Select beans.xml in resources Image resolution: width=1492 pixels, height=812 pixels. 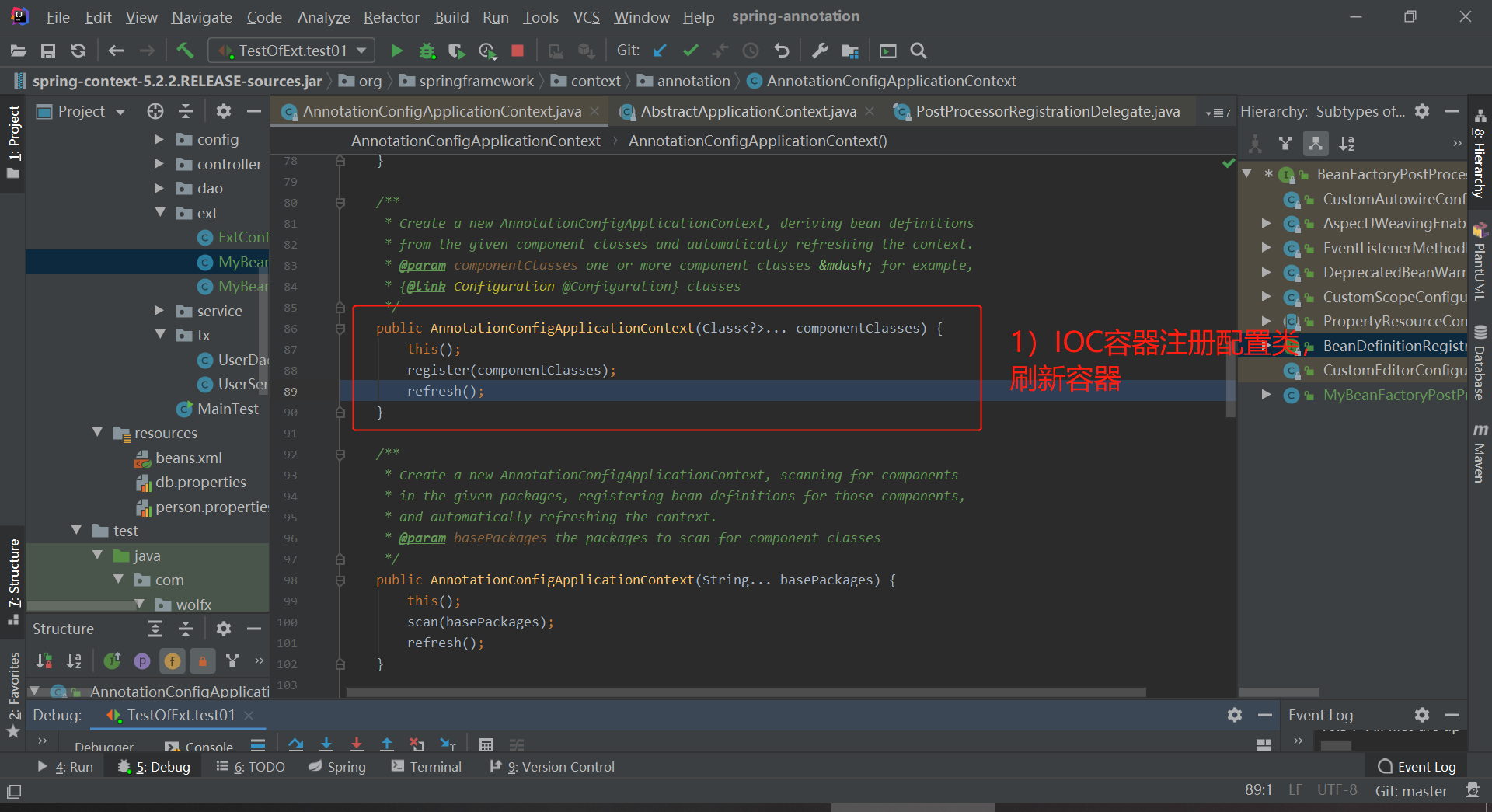[178, 458]
